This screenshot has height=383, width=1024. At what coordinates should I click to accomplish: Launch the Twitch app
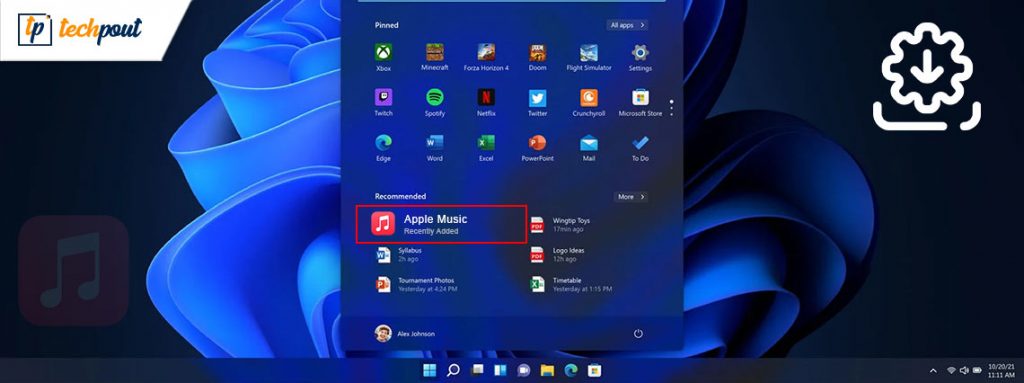(383, 103)
